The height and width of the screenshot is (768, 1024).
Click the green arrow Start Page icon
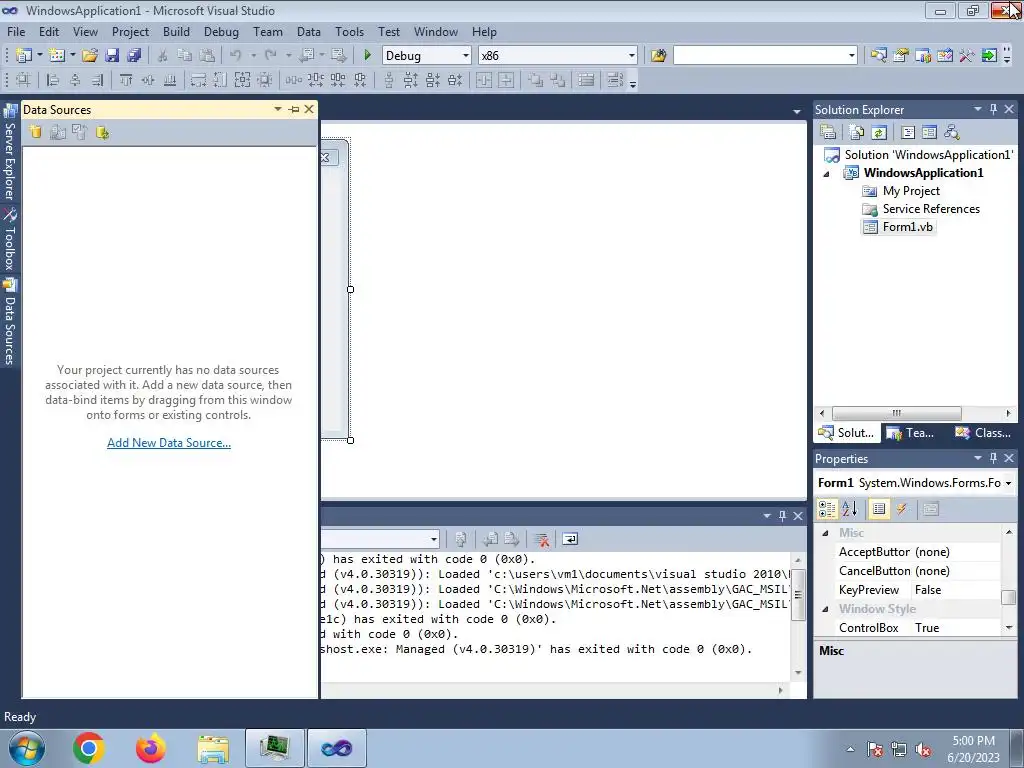[989, 56]
